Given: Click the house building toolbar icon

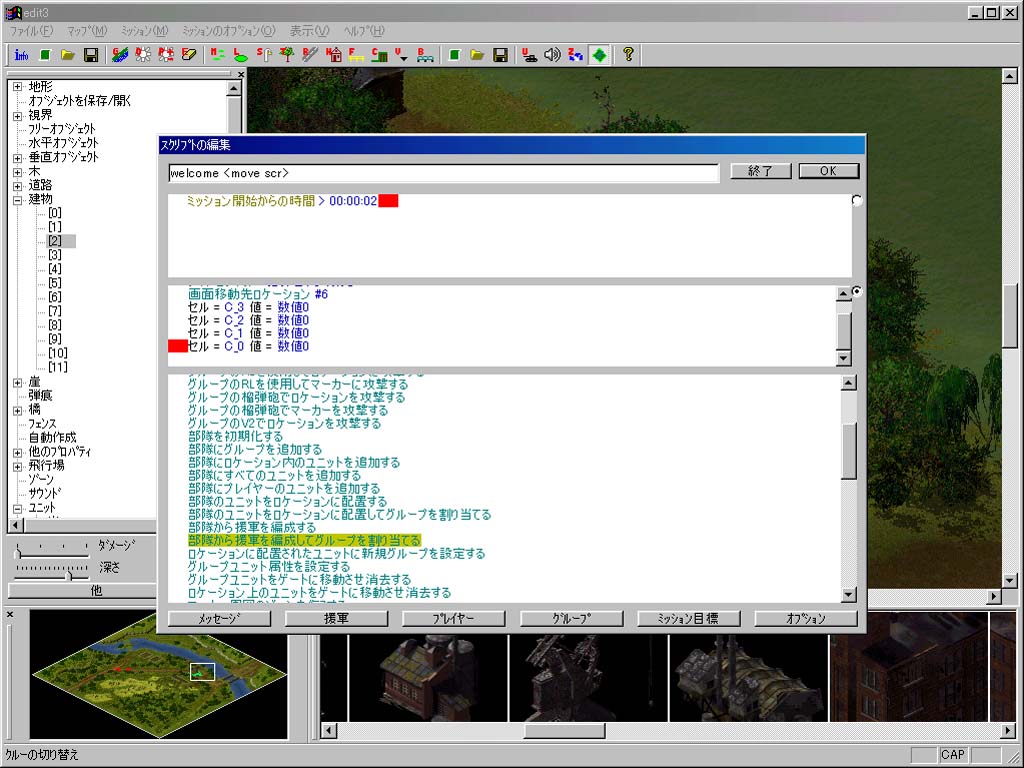Looking at the screenshot, I should coord(334,54).
